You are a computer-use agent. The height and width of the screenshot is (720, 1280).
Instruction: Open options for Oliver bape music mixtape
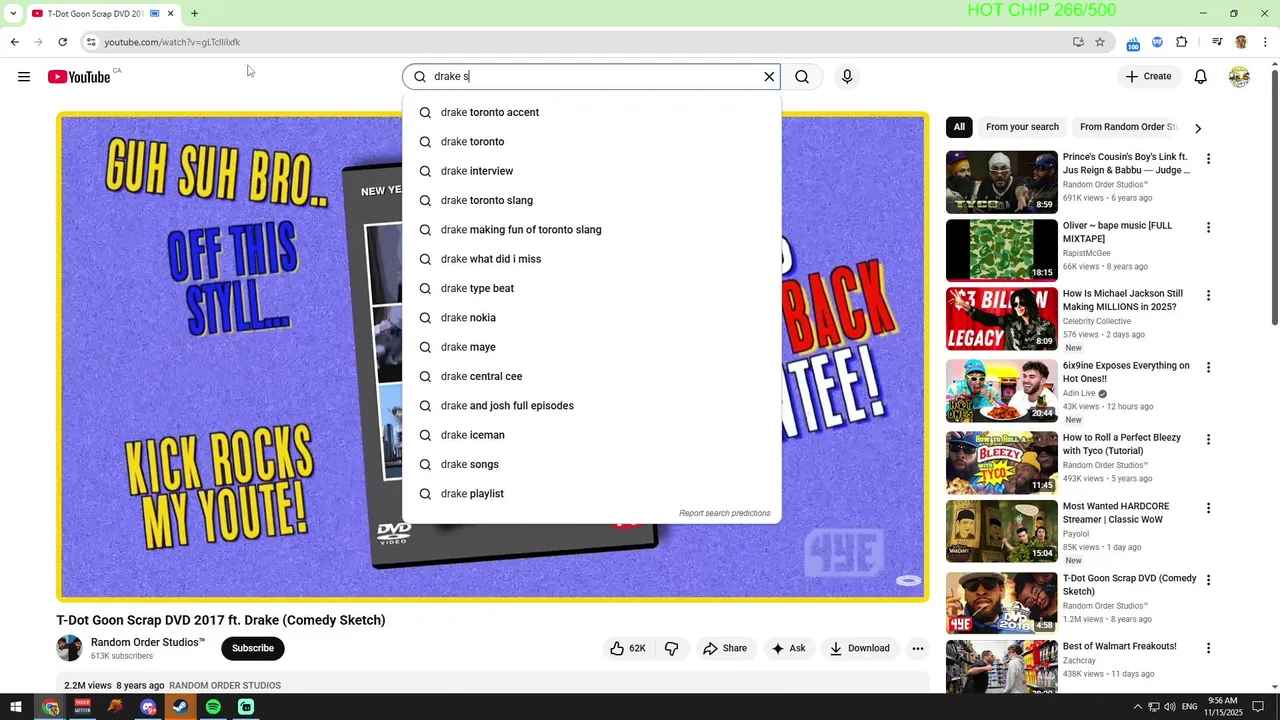(x=1208, y=227)
